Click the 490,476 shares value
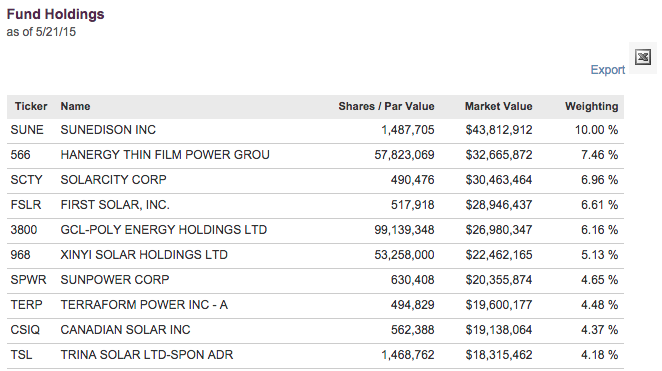The width and height of the screenshot is (662, 371). pos(412,180)
